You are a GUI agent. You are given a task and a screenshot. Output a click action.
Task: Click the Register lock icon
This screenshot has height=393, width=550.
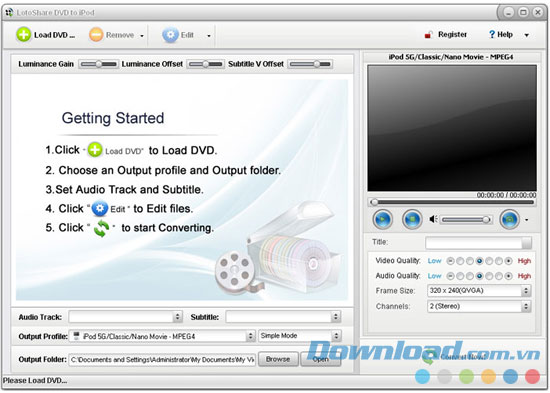point(428,35)
